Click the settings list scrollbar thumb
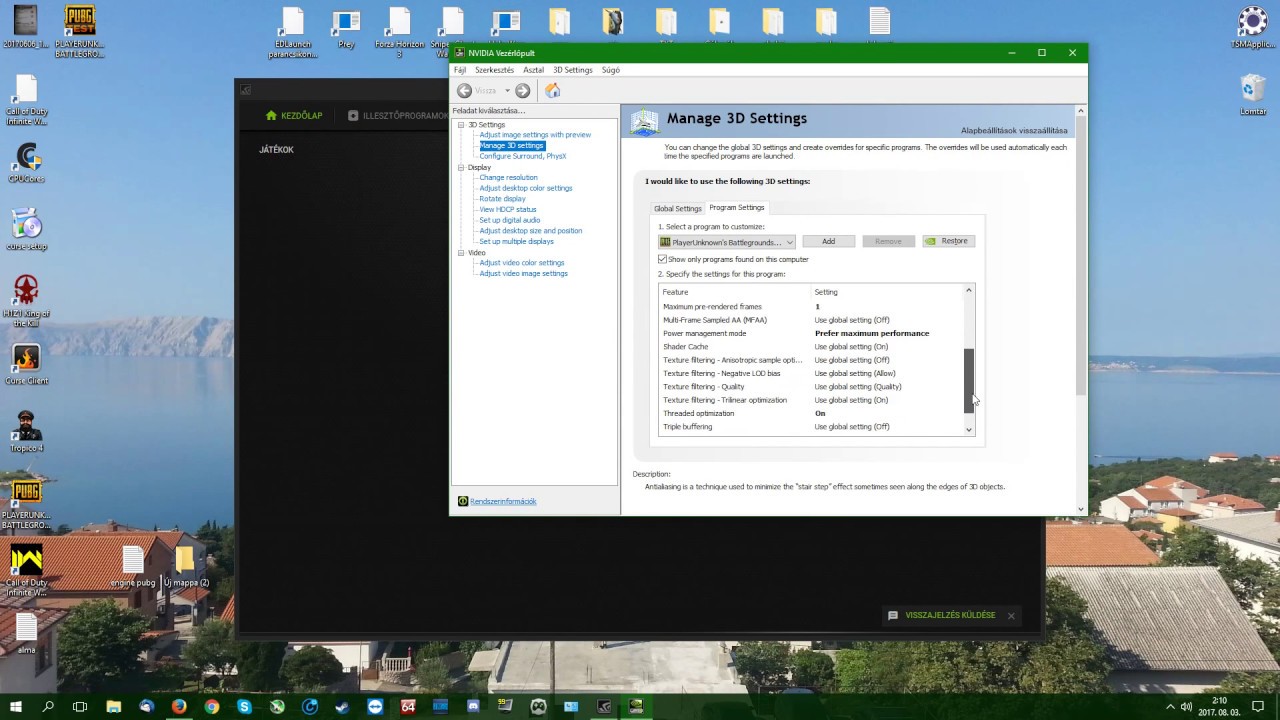The width and height of the screenshot is (1280, 720). (968, 380)
